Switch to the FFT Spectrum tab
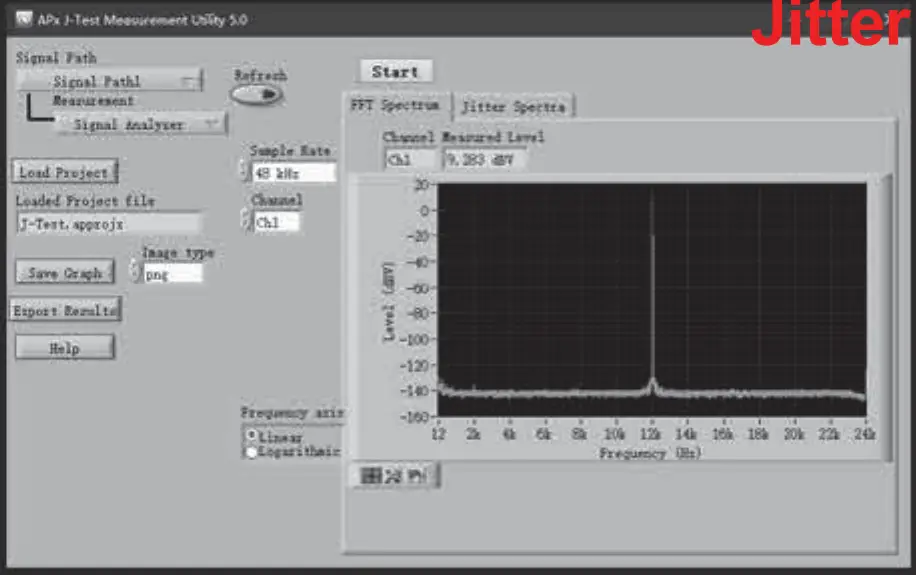The height and width of the screenshot is (575, 916). click(x=395, y=106)
